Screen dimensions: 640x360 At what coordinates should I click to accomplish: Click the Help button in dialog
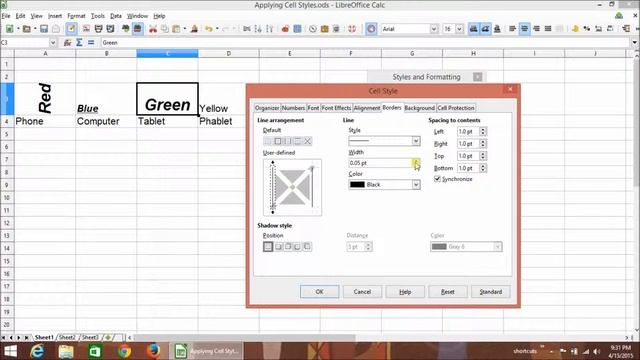pyautogui.click(x=405, y=292)
